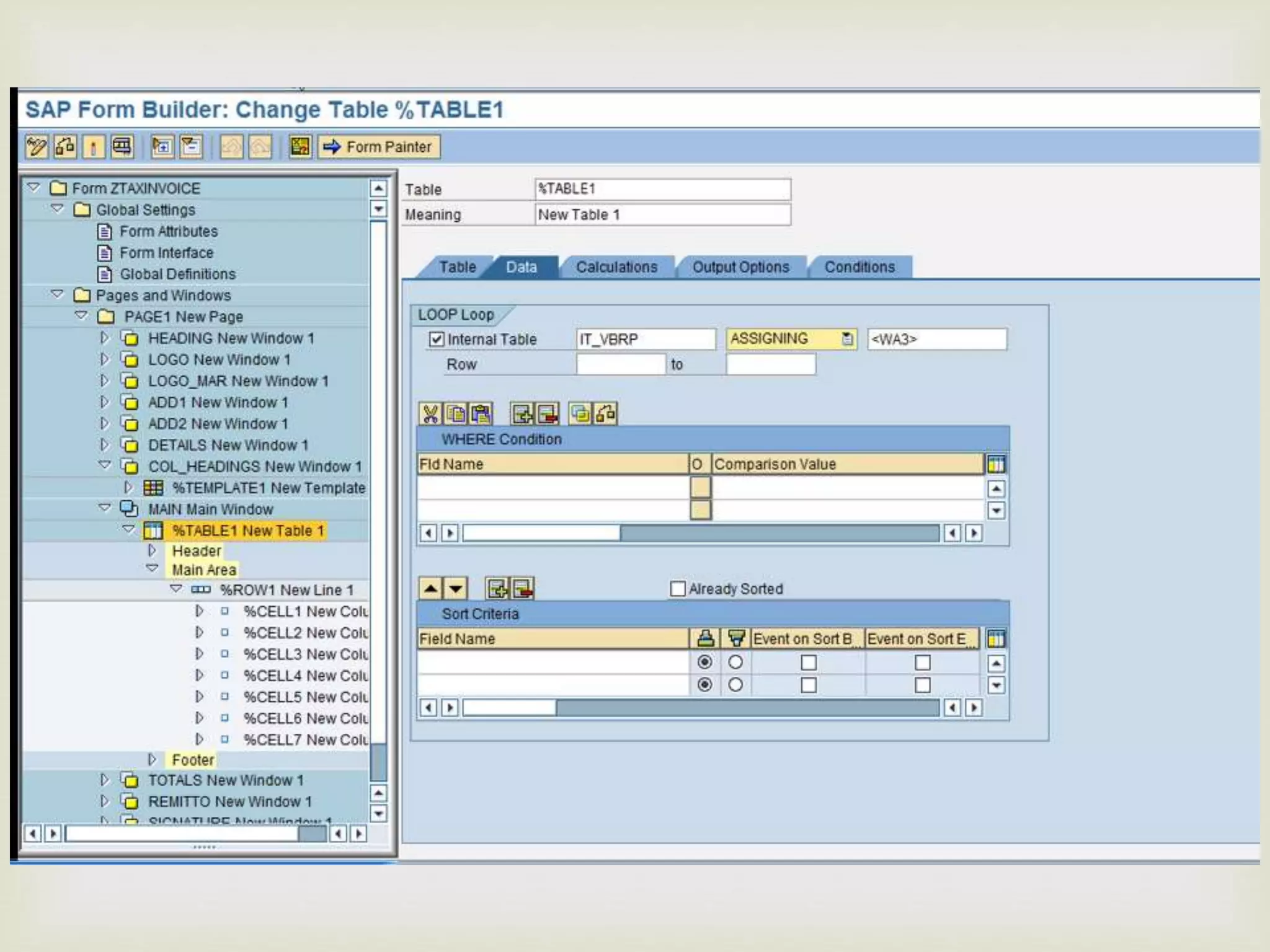Expand the Header node under %TABLE1

(152, 550)
